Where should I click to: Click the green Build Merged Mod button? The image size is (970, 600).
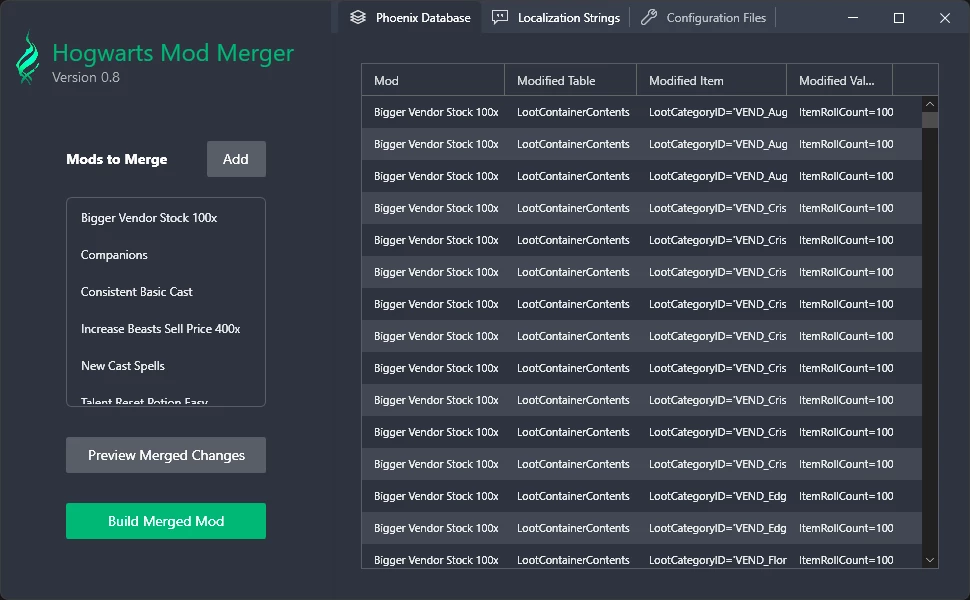click(x=166, y=521)
